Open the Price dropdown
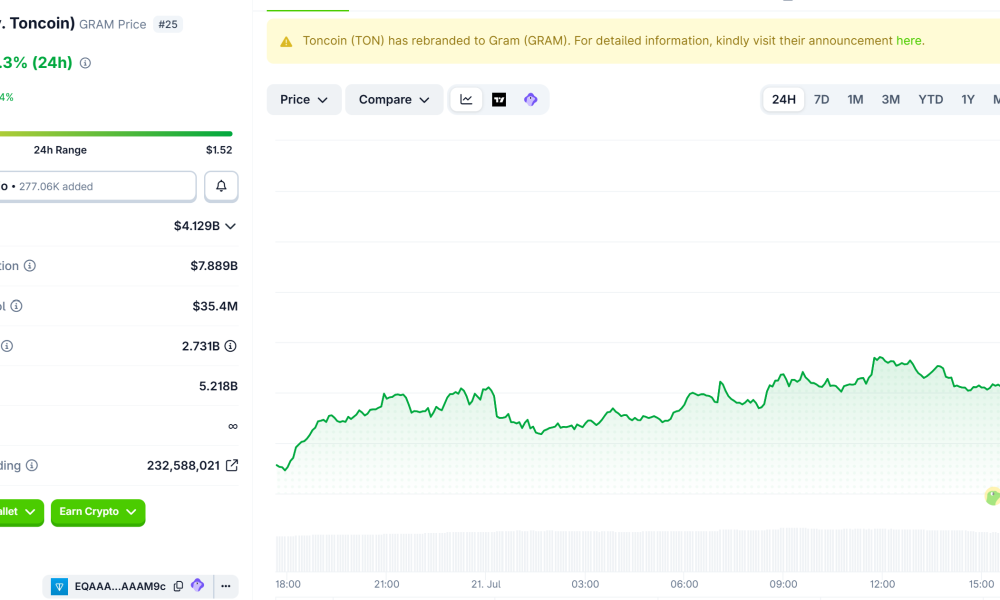 click(304, 99)
